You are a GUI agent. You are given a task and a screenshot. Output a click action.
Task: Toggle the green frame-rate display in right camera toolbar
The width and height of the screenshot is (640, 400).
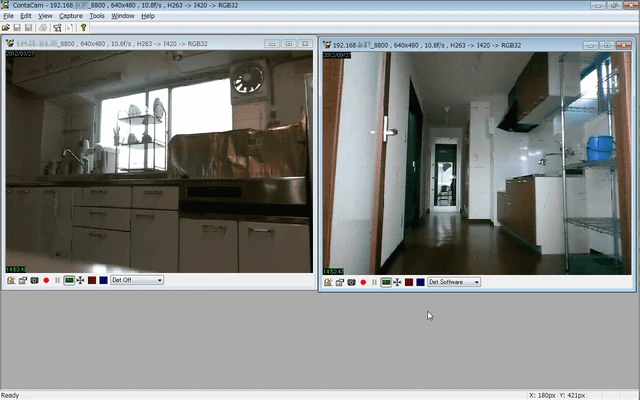pos(385,282)
